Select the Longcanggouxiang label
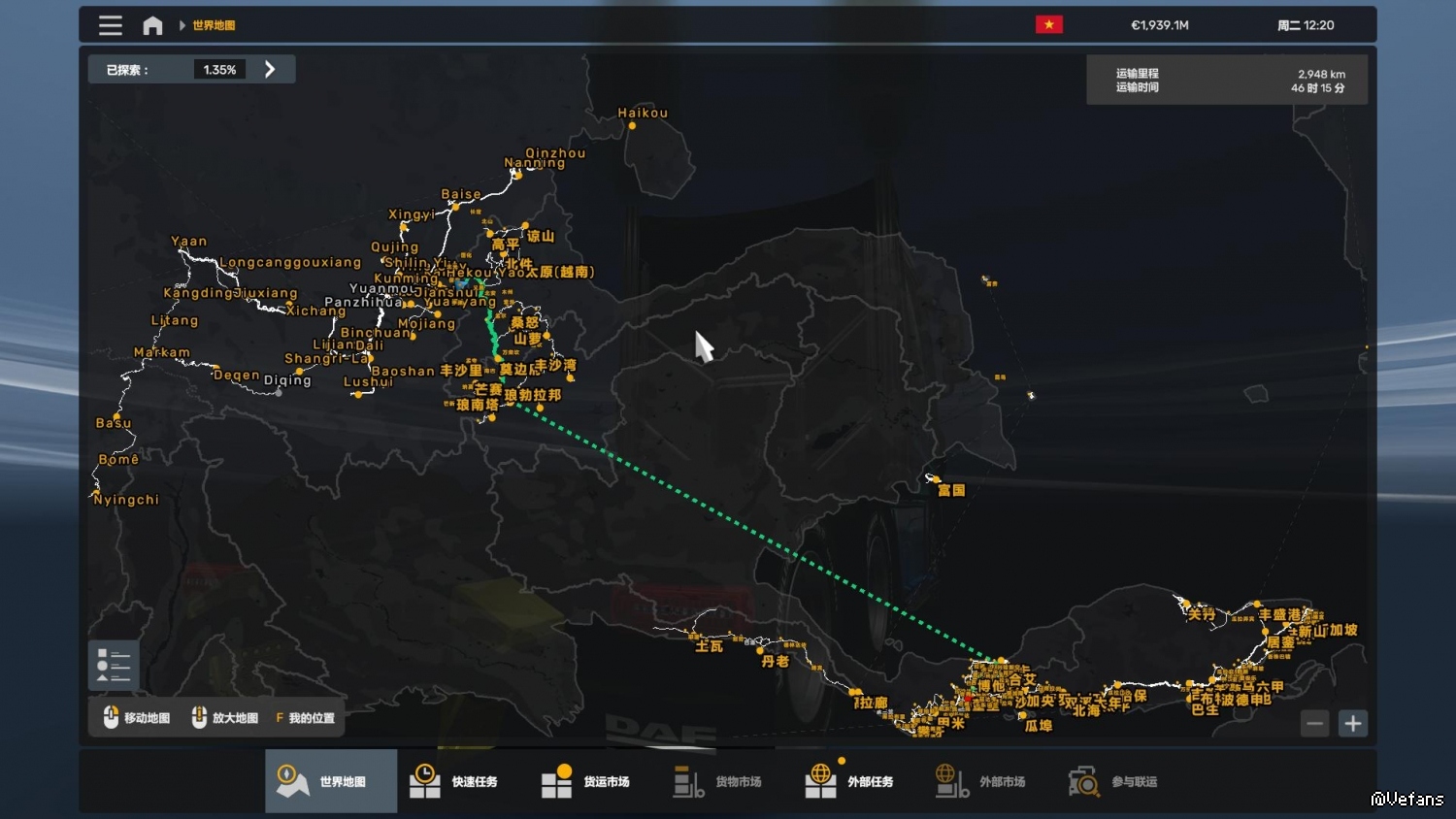Image resolution: width=1456 pixels, height=819 pixels. pyautogui.click(x=290, y=262)
